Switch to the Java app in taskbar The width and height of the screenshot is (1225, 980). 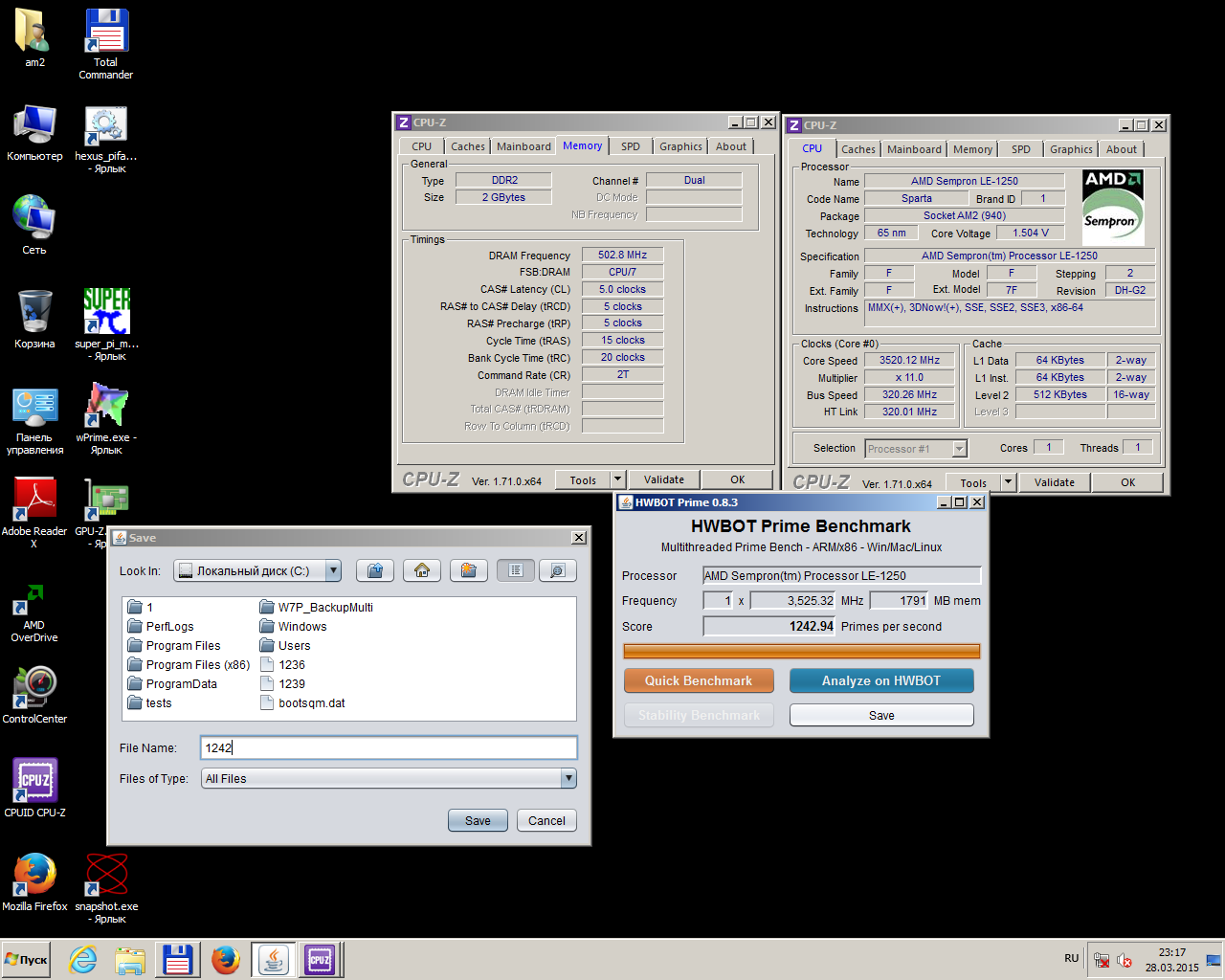point(274,959)
